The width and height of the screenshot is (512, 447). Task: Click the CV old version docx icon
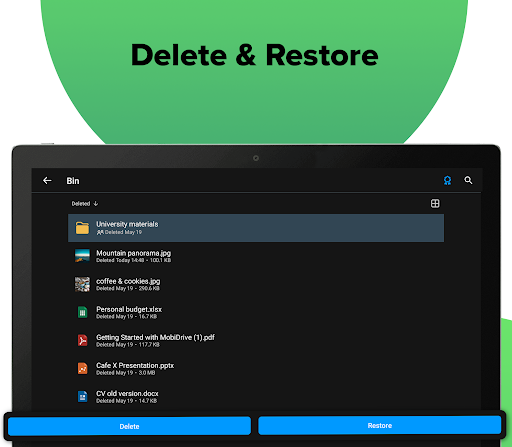pos(82,396)
